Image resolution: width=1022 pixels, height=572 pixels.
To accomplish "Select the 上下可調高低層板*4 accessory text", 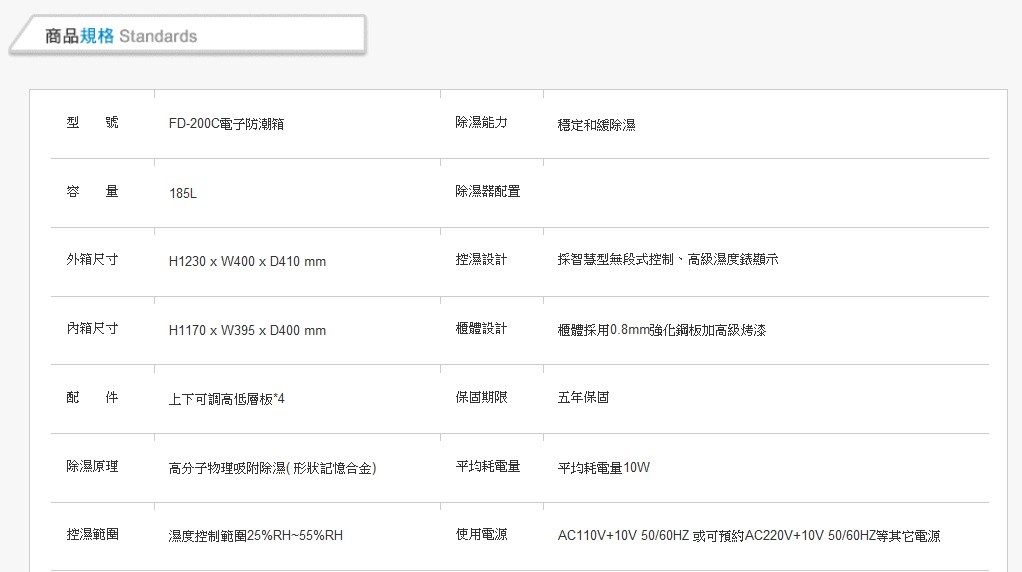I will [x=226, y=398].
